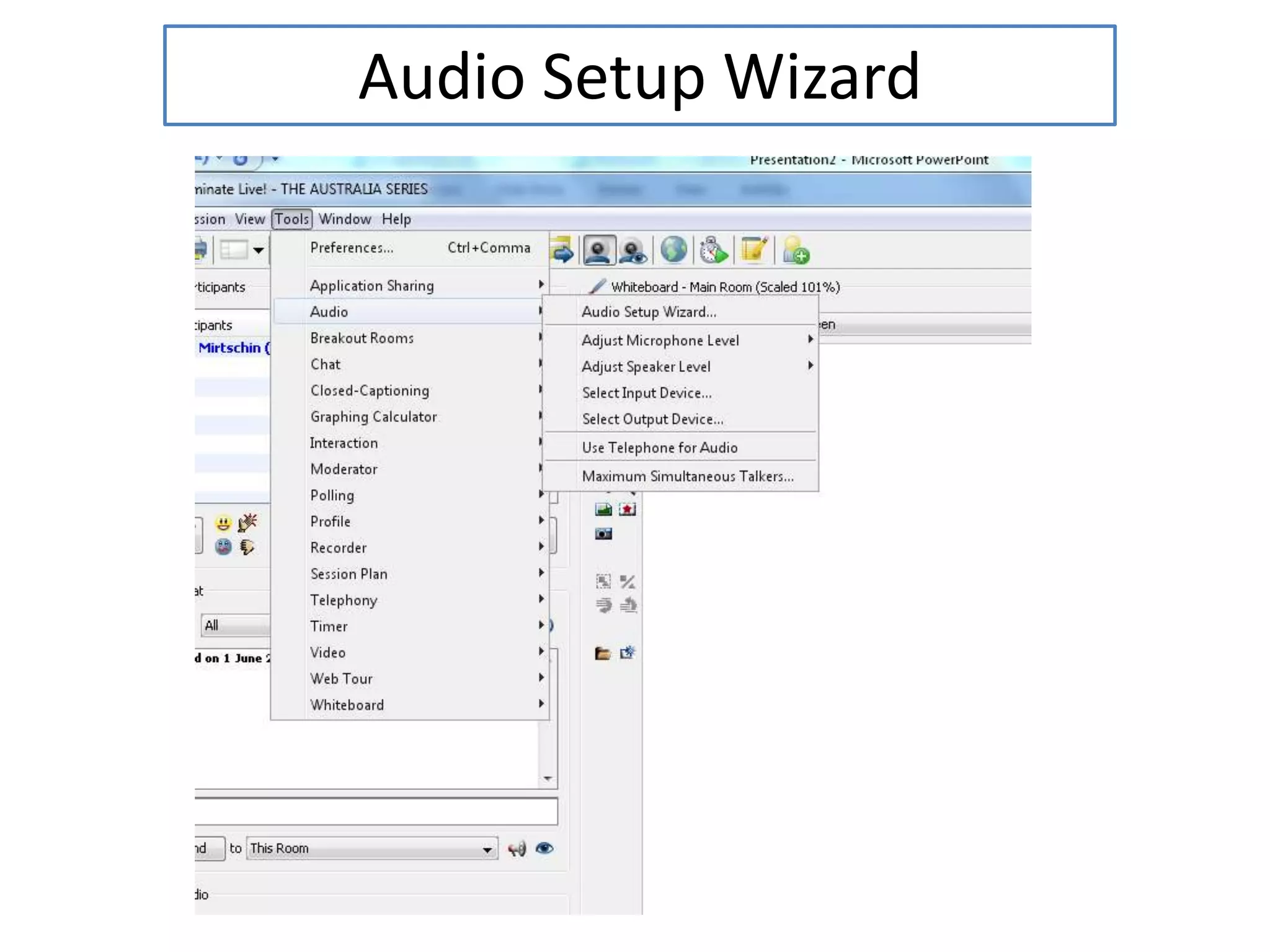The image size is (1270, 952).
Task: Click Use Telephone for Audio
Action: click(x=680, y=447)
